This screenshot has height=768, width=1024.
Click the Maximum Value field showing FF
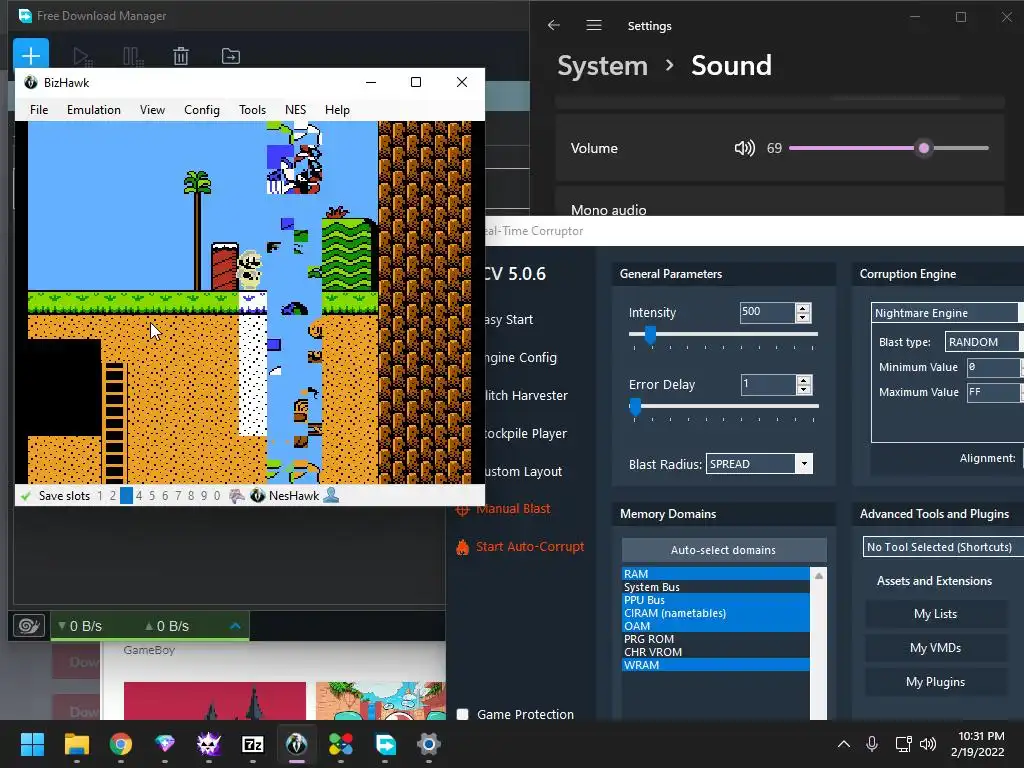(995, 392)
